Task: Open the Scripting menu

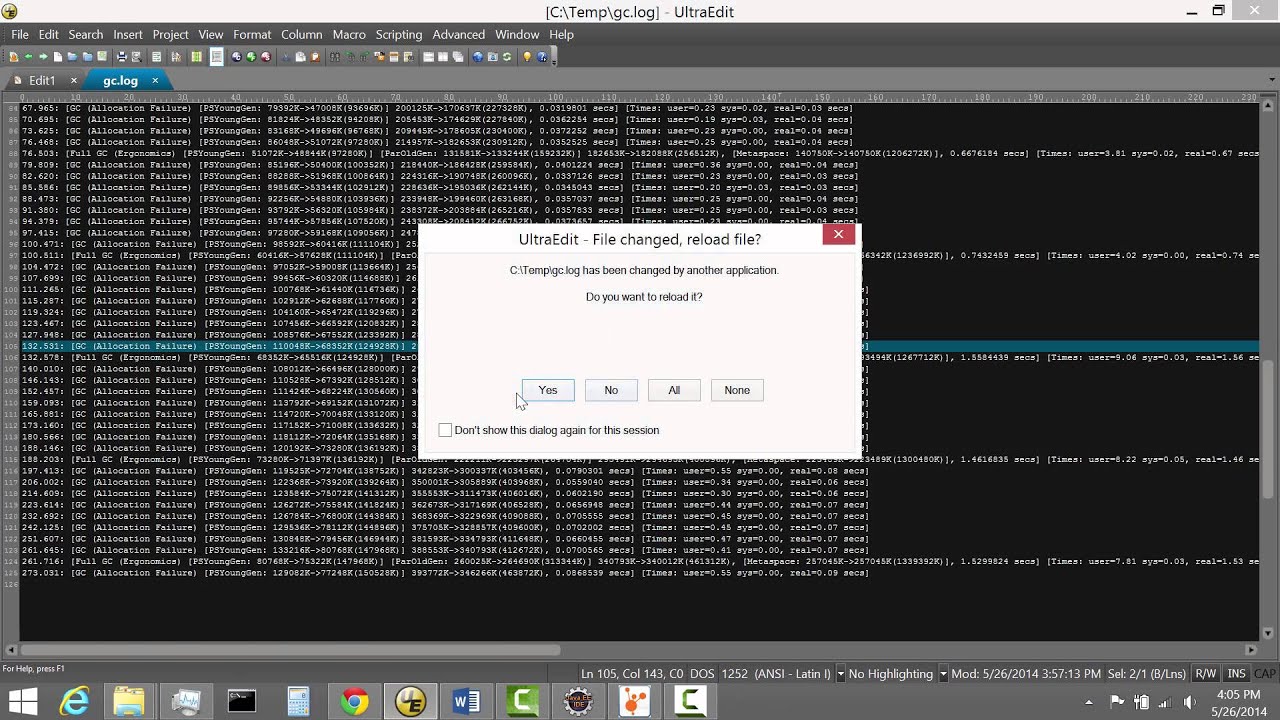Action: tap(398, 34)
